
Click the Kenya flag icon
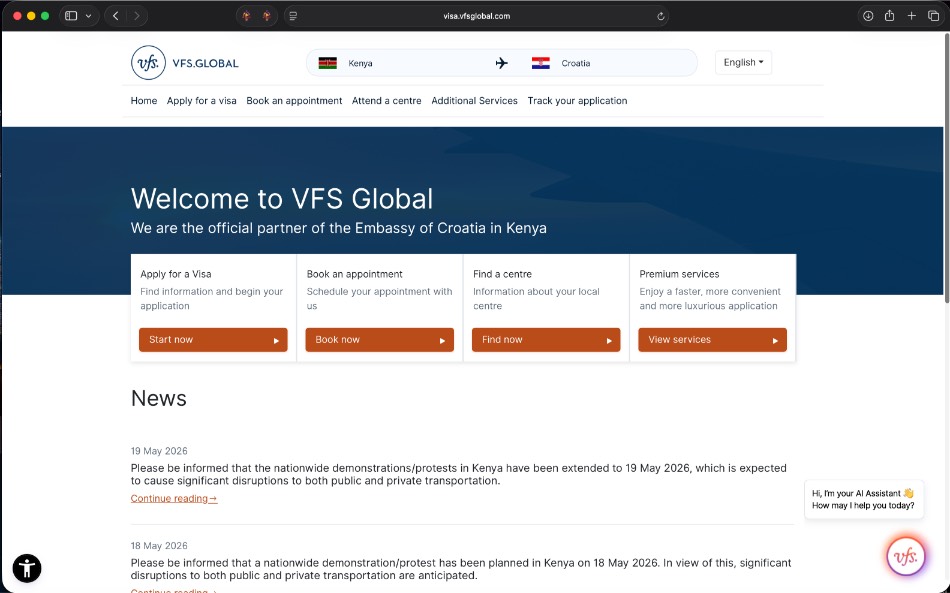pyautogui.click(x=328, y=63)
